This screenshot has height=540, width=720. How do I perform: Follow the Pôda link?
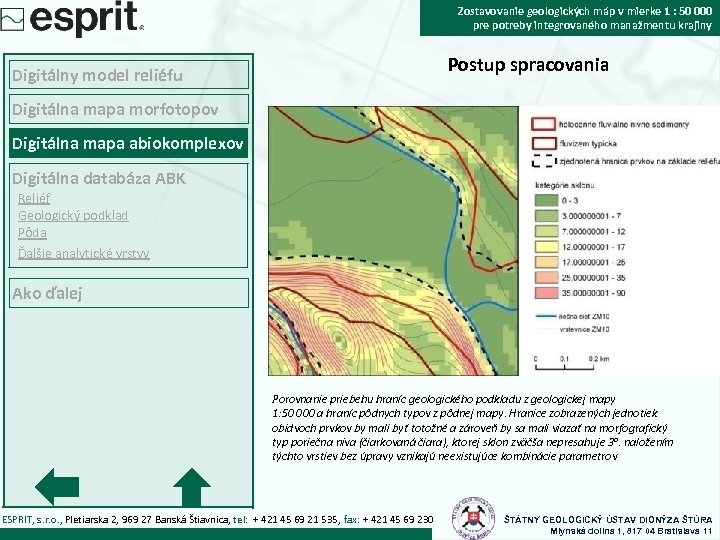(x=32, y=233)
